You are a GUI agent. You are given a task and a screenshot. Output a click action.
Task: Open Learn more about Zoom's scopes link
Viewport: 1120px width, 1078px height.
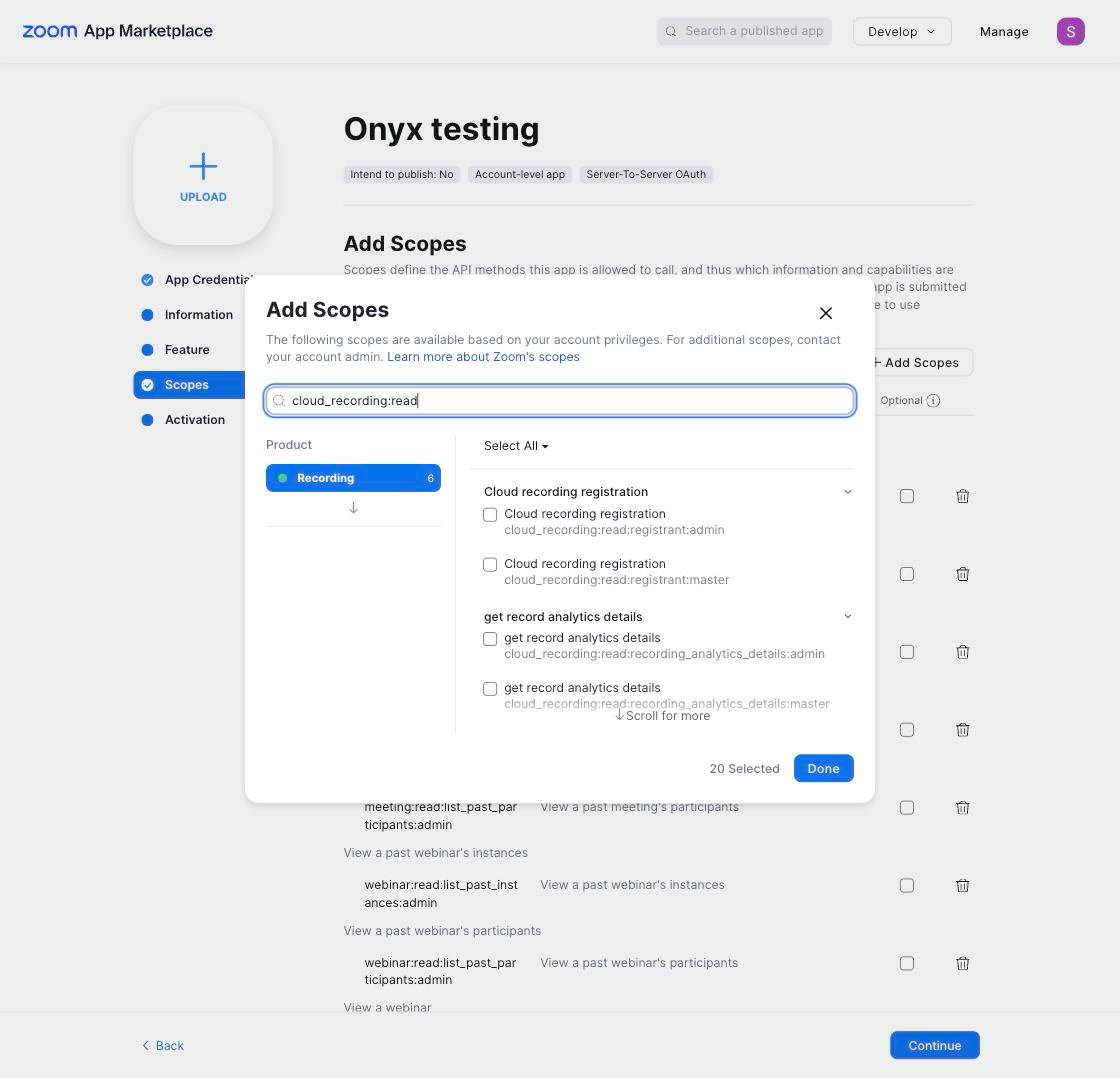483,356
